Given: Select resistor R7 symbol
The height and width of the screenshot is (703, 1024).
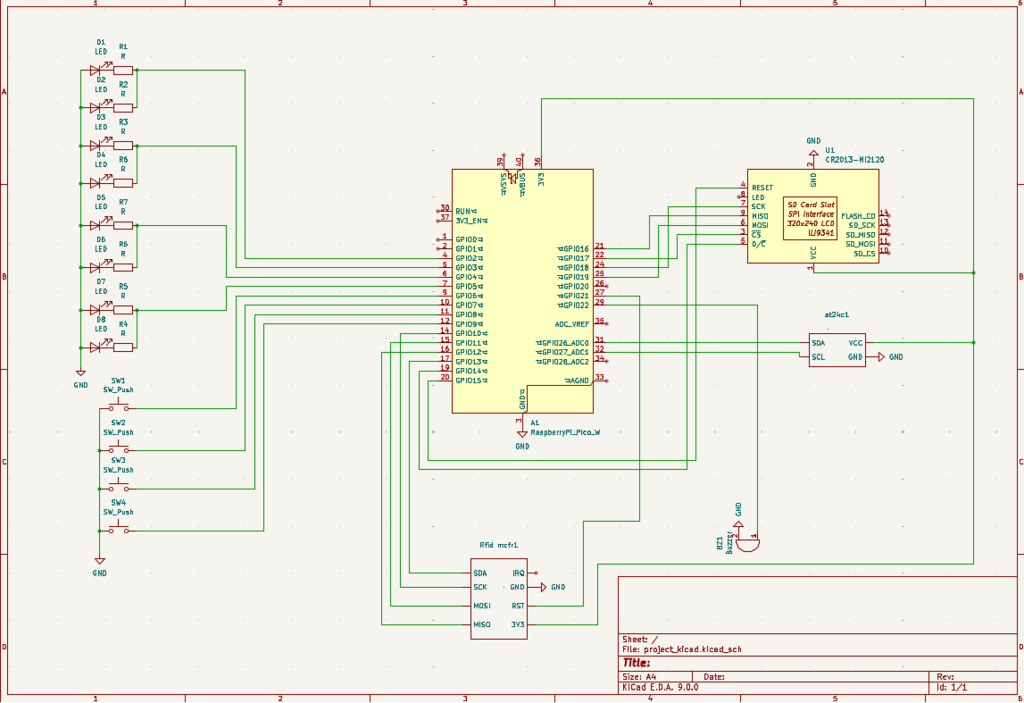Looking at the screenshot, I should click(123, 225).
